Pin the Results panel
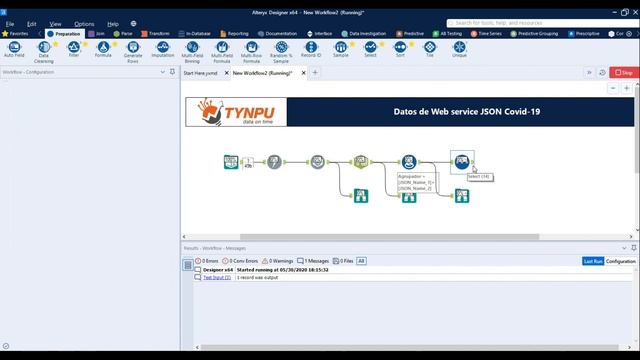 (x=634, y=248)
